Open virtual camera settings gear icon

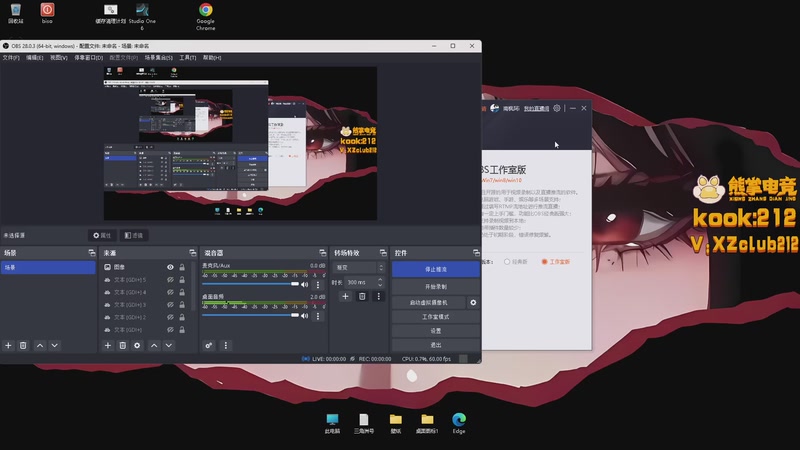coord(473,303)
